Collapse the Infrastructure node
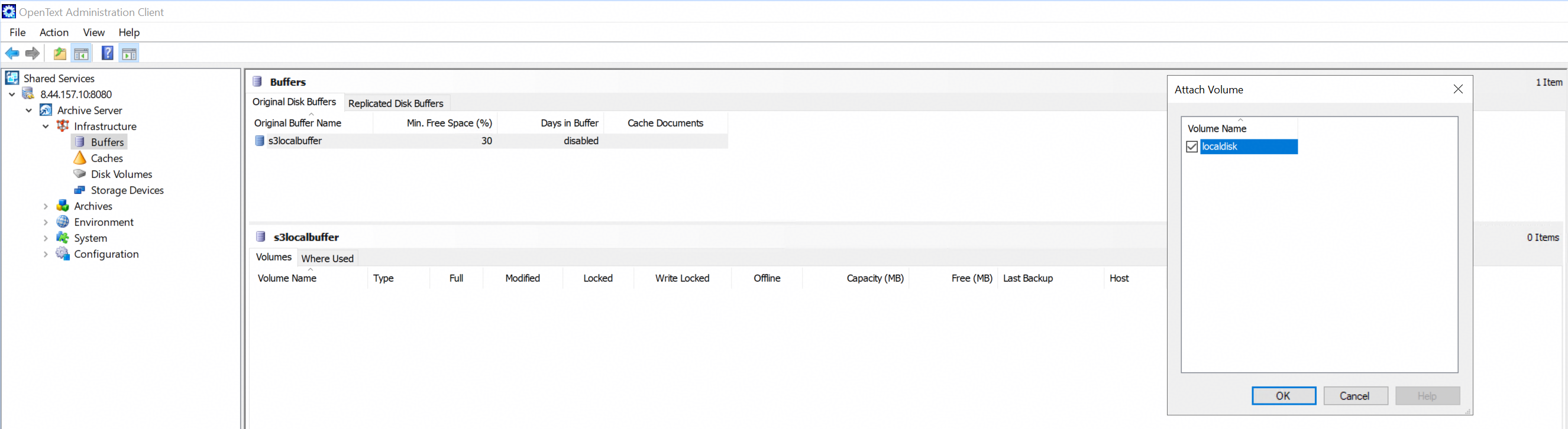1568x429 pixels. [x=46, y=126]
